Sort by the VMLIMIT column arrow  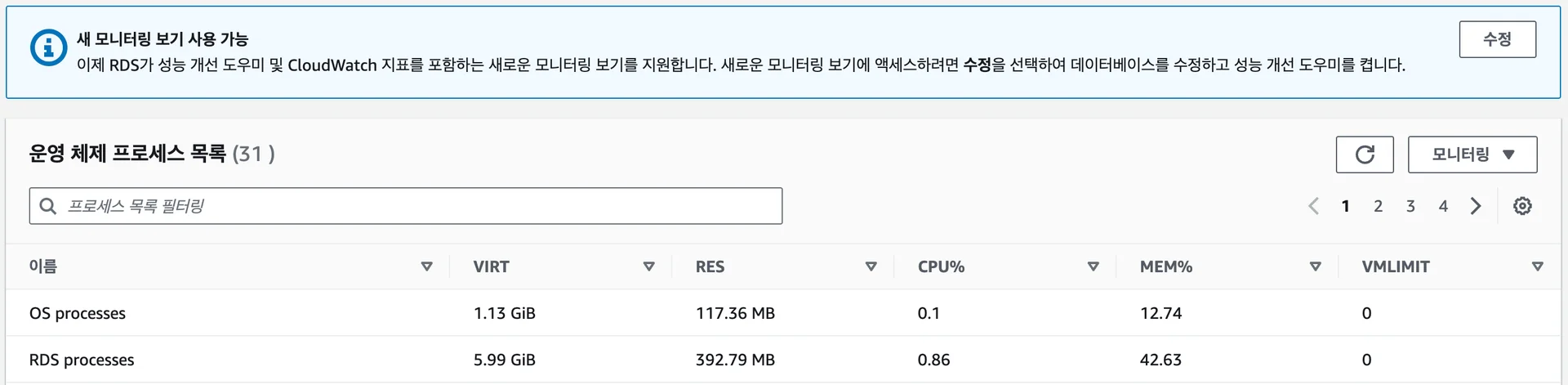1538,266
